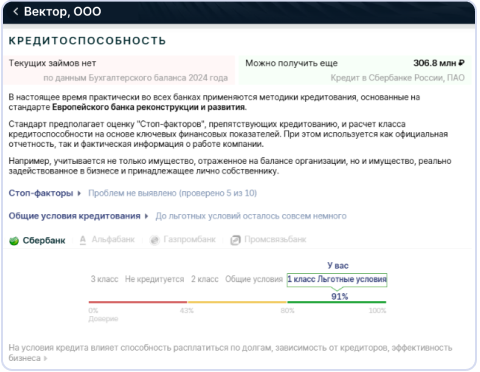This screenshot has height=372, width=480.
Task: Click the Alfabank letter A icon
Action: pos(83,240)
